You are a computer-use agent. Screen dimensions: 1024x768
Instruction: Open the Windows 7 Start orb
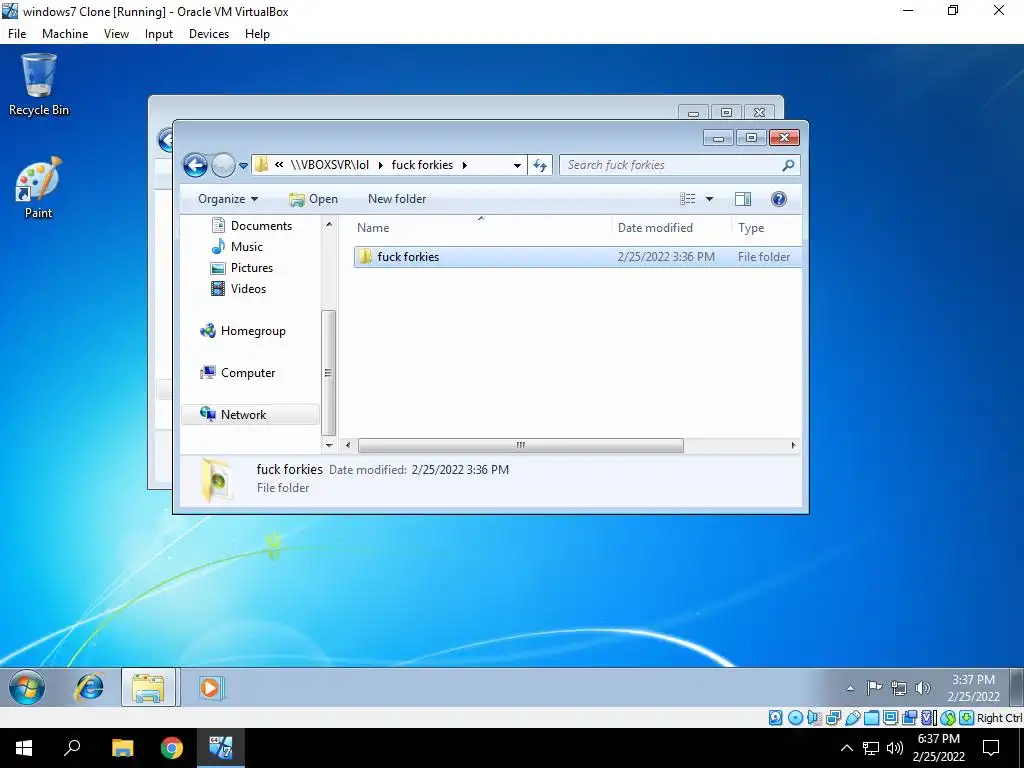pos(27,687)
